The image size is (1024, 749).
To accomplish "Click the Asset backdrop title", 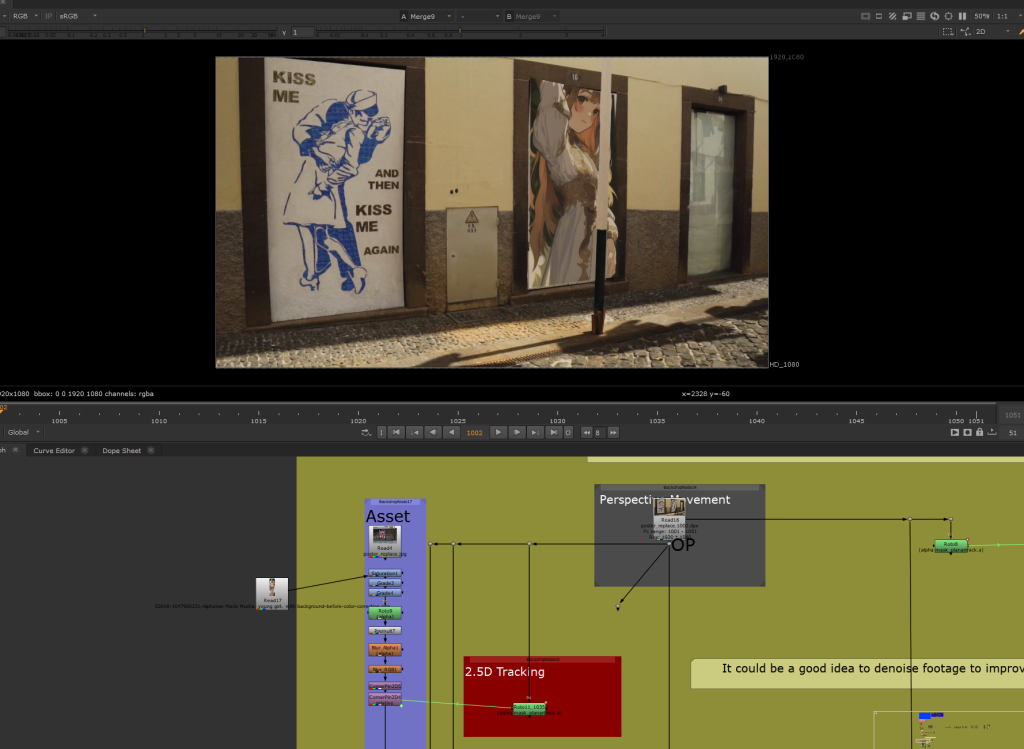I will [388, 516].
